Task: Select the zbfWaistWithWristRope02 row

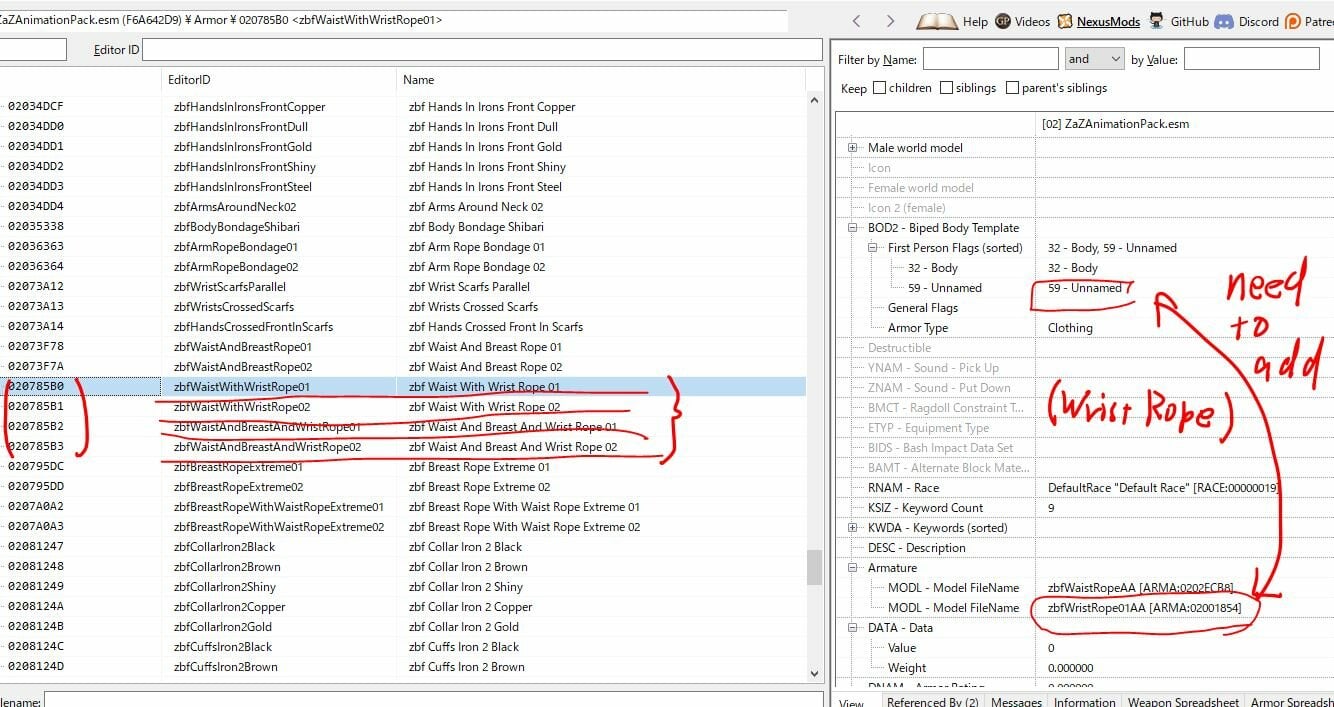Action: 403,407
